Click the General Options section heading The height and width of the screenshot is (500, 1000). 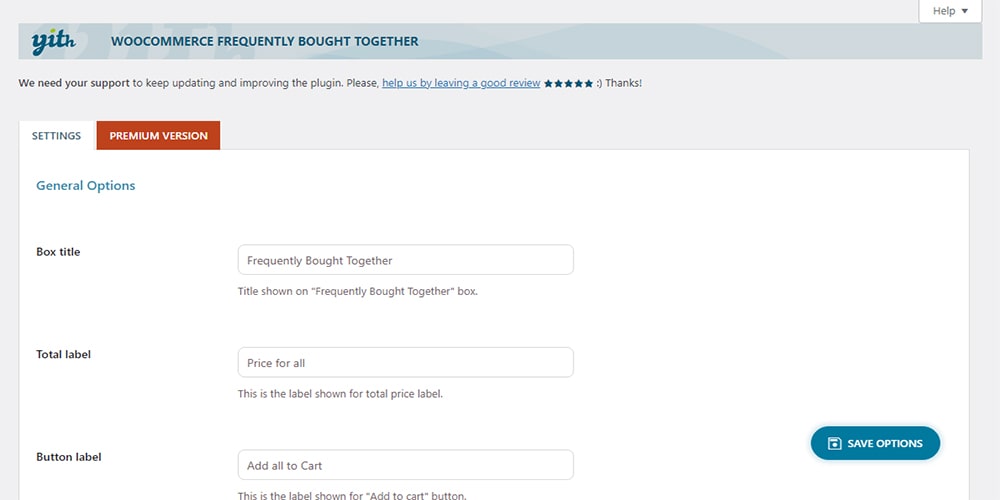pos(85,186)
